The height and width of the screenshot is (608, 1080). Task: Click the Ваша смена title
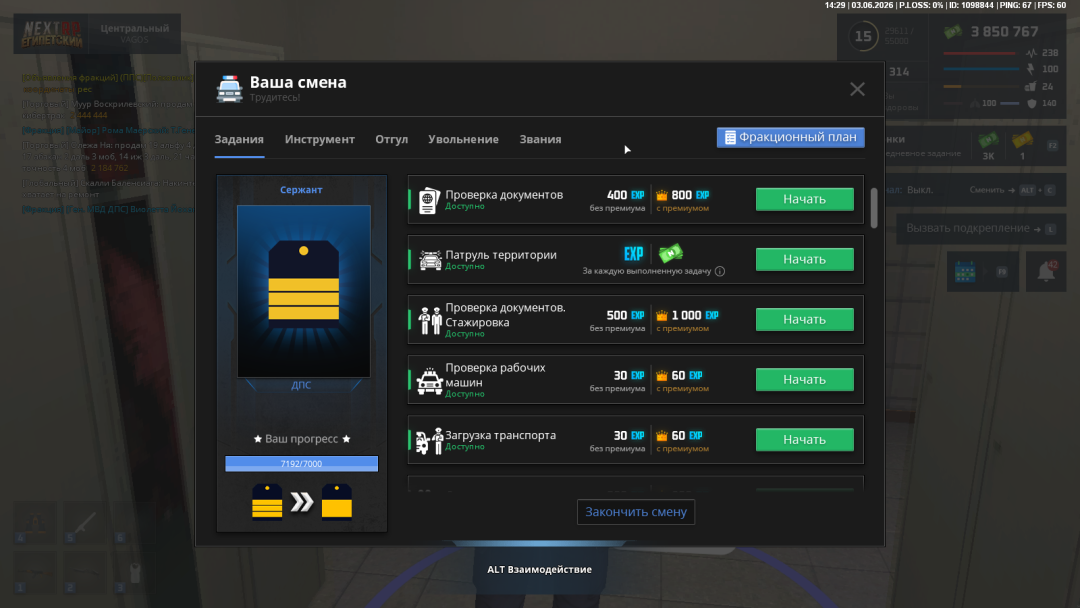[298, 82]
